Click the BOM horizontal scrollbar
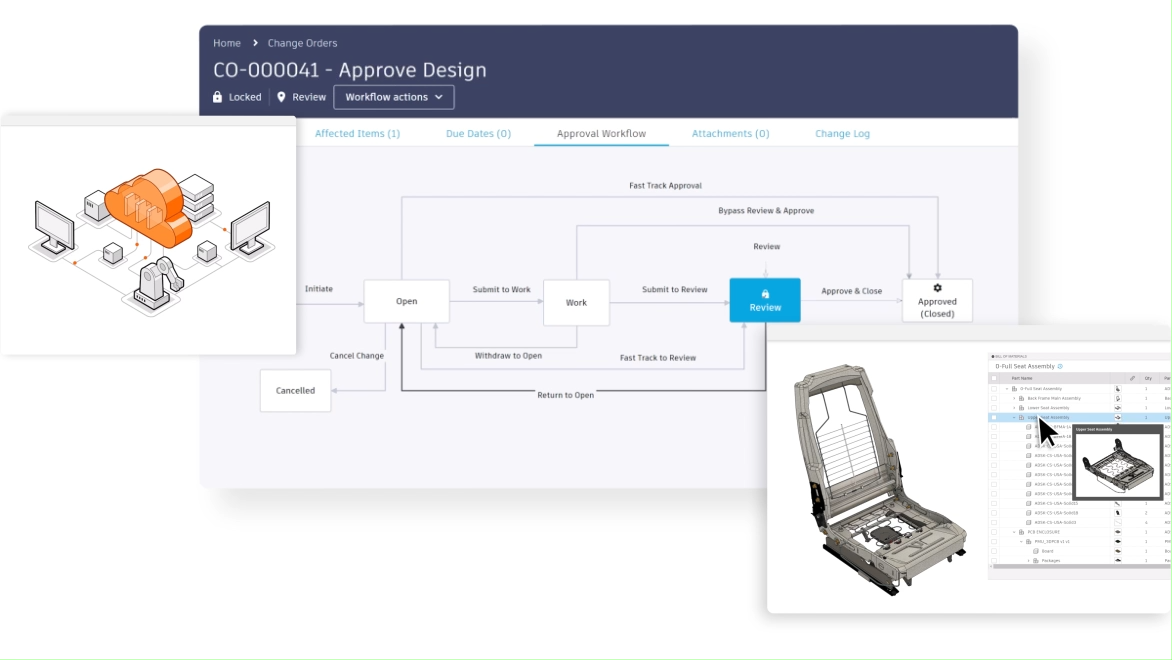Image resolution: width=1172 pixels, height=660 pixels. click(1081, 567)
